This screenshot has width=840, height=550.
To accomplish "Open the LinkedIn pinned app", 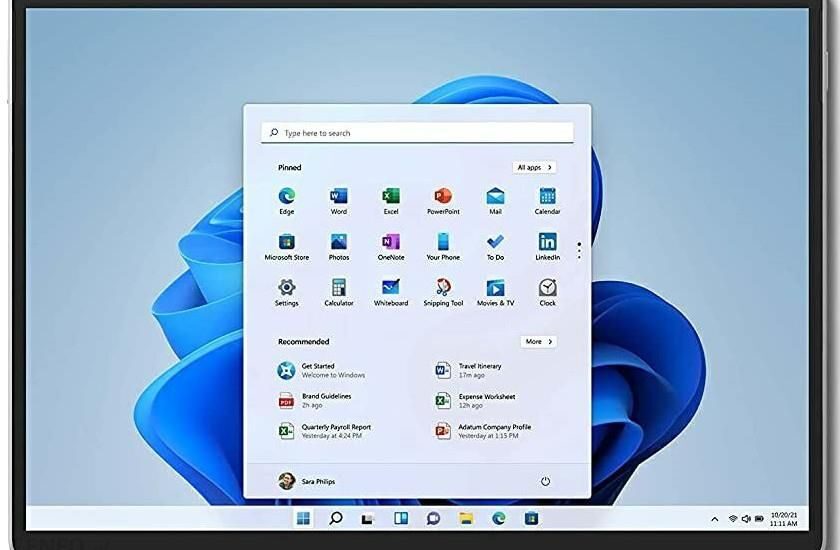I will pos(548,246).
